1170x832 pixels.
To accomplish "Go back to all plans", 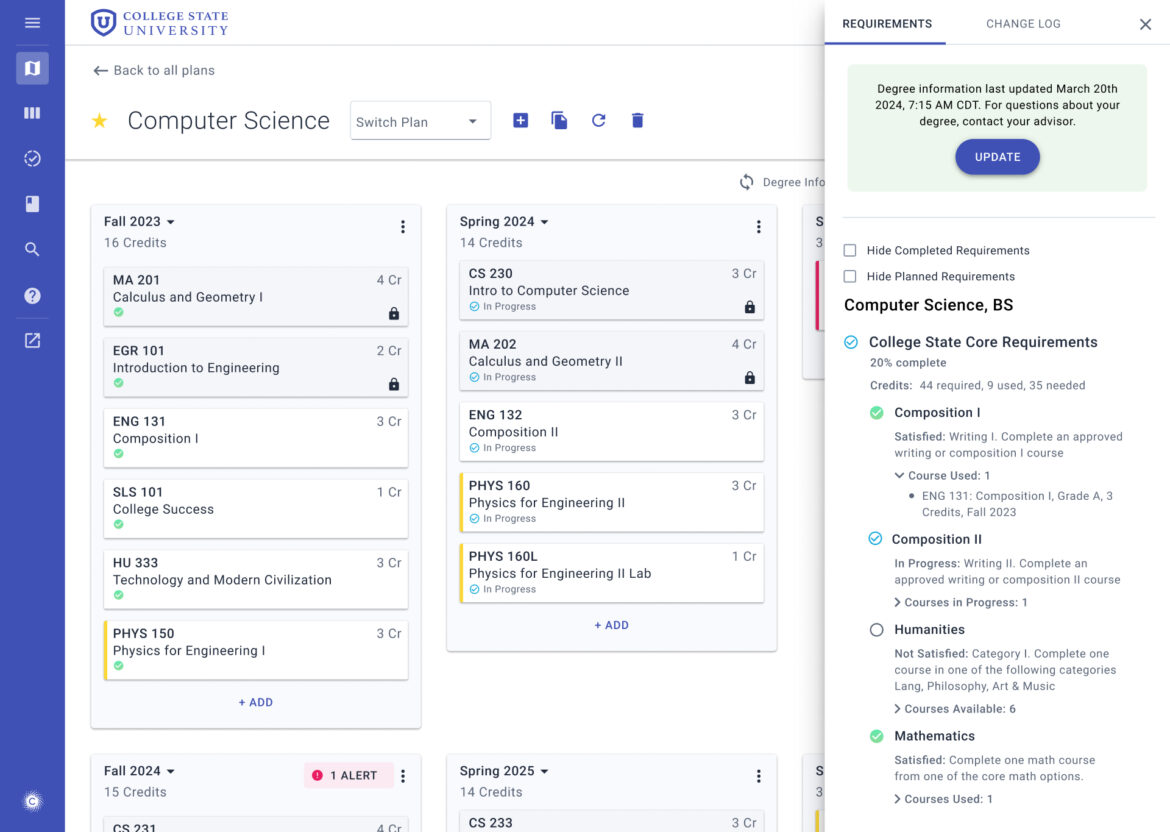I will [x=154, y=70].
